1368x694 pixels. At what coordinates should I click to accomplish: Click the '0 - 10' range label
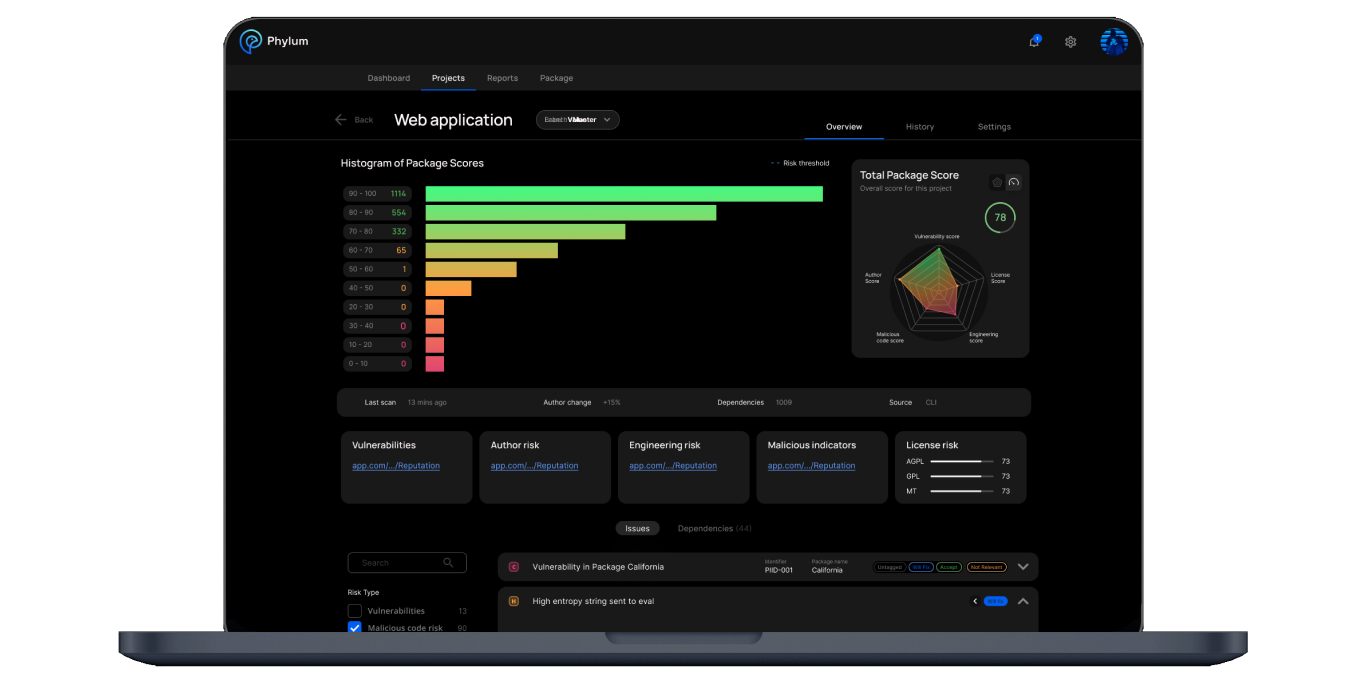[x=358, y=364]
